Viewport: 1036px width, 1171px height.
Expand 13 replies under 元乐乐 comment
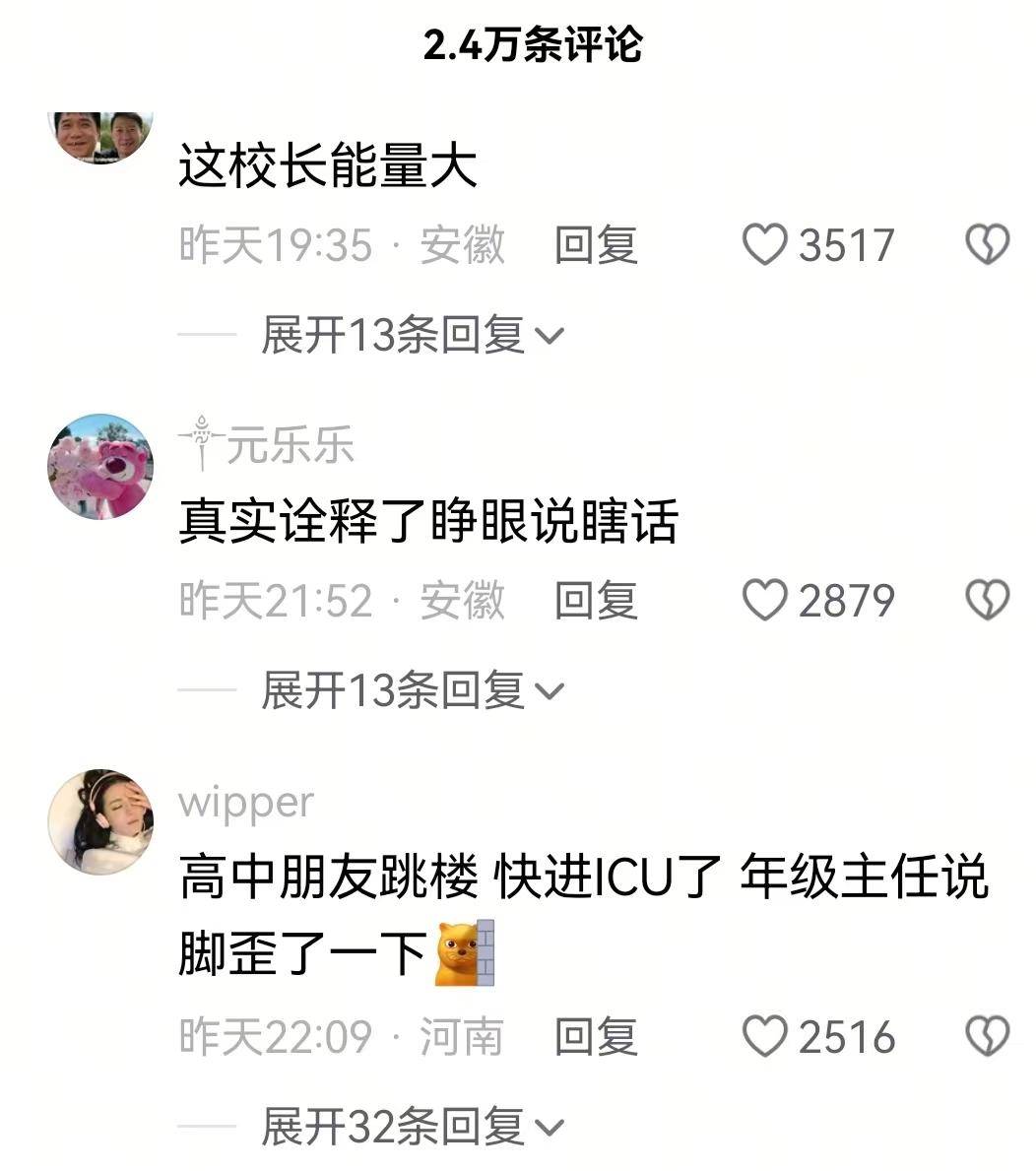[413, 690]
